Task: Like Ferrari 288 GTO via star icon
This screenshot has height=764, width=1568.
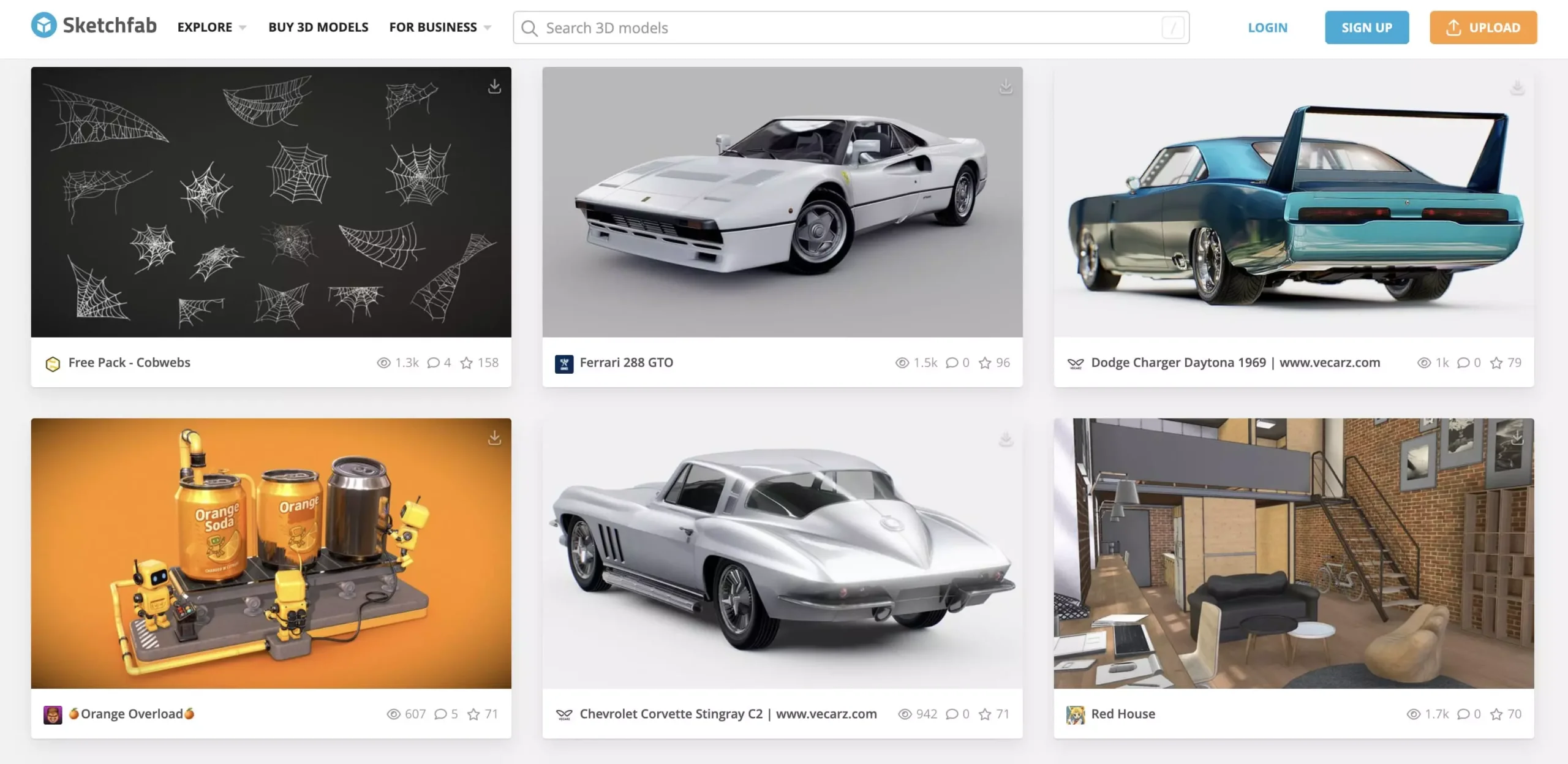Action: pos(985,363)
